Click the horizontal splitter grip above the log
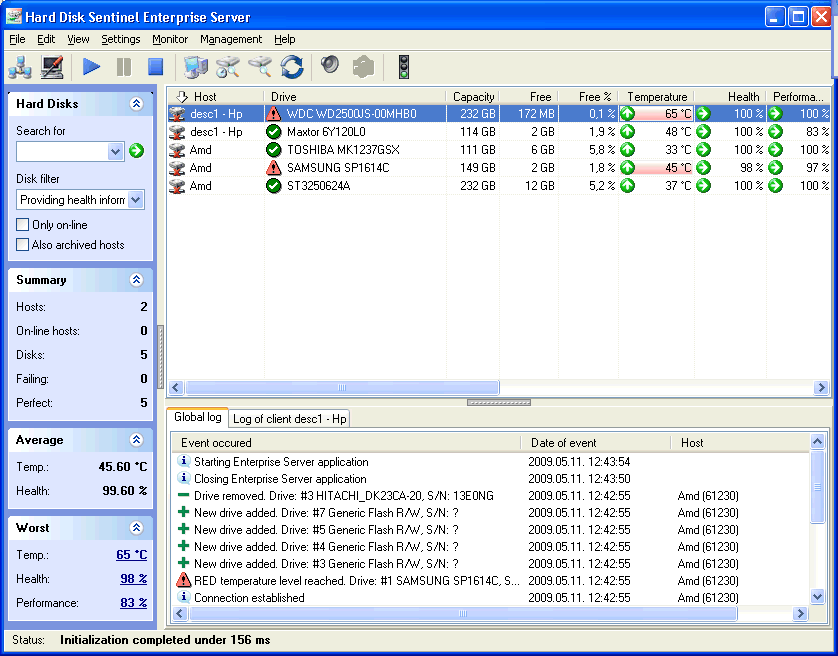 [499, 403]
